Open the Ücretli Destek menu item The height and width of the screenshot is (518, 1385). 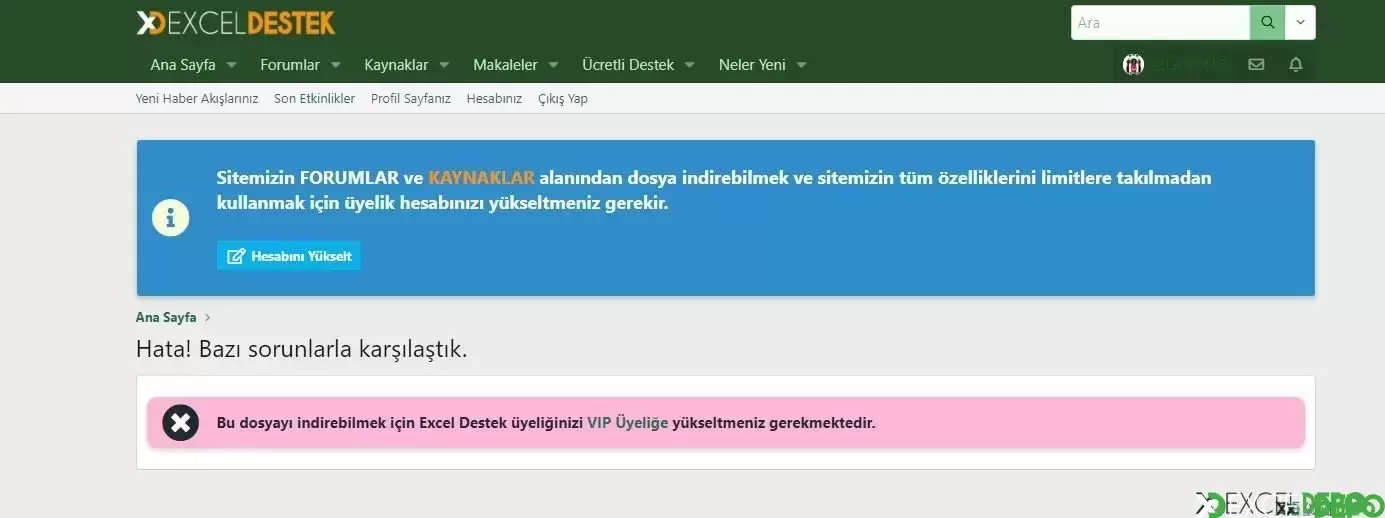(x=628, y=65)
